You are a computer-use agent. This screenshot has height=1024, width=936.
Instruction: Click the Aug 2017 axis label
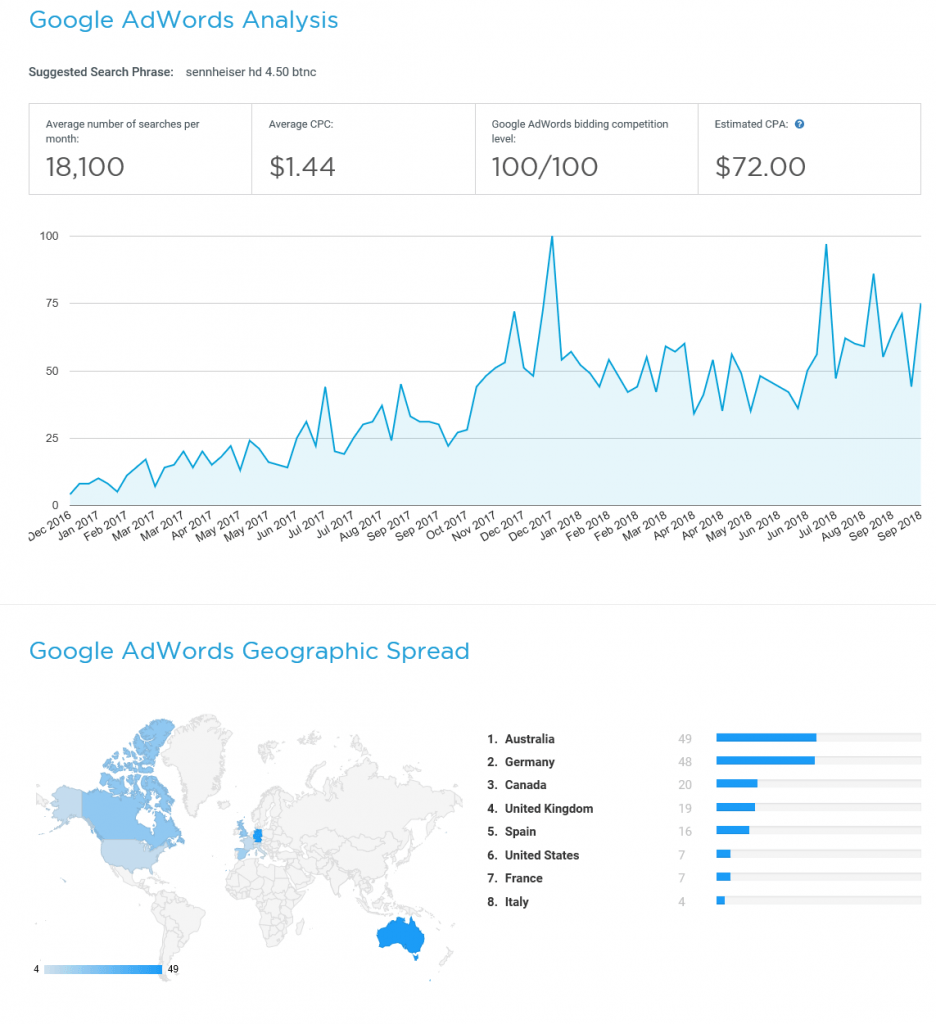[x=361, y=526]
